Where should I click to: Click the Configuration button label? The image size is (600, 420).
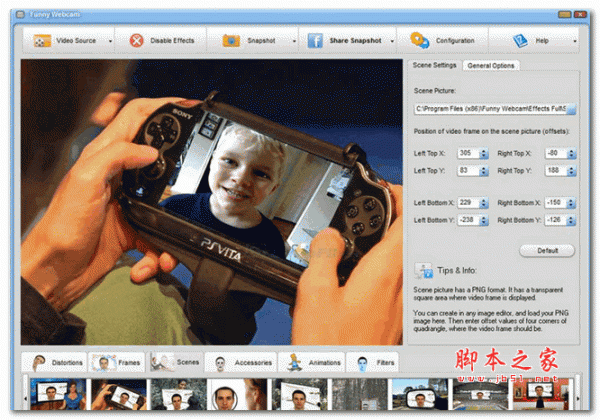pyautogui.click(x=455, y=41)
